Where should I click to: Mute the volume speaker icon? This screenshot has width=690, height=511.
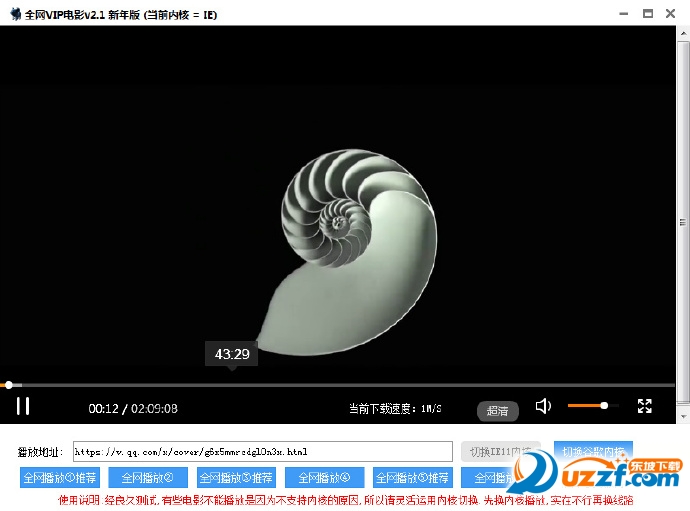(x=543, y=406)
